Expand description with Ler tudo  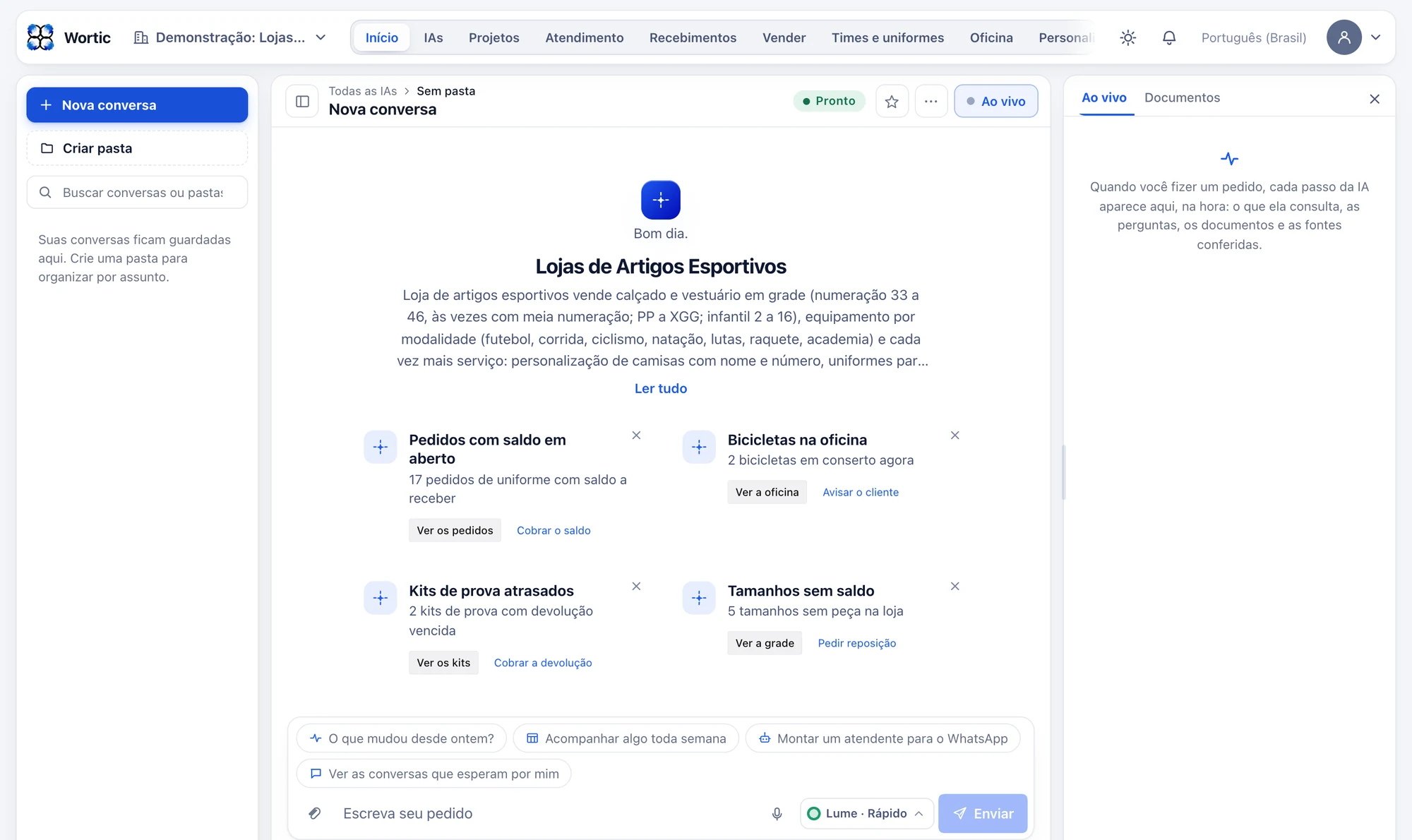click(x=661, y=388)
